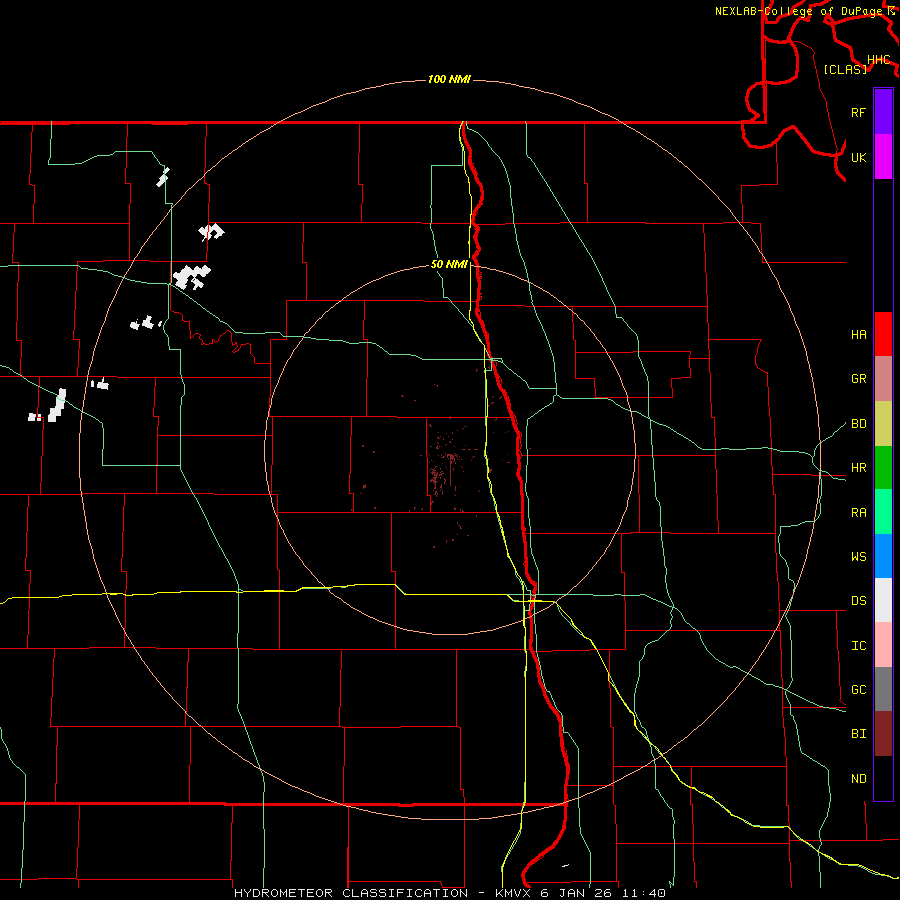
Task: Click the HR legend label
Action: coord(859,468)
